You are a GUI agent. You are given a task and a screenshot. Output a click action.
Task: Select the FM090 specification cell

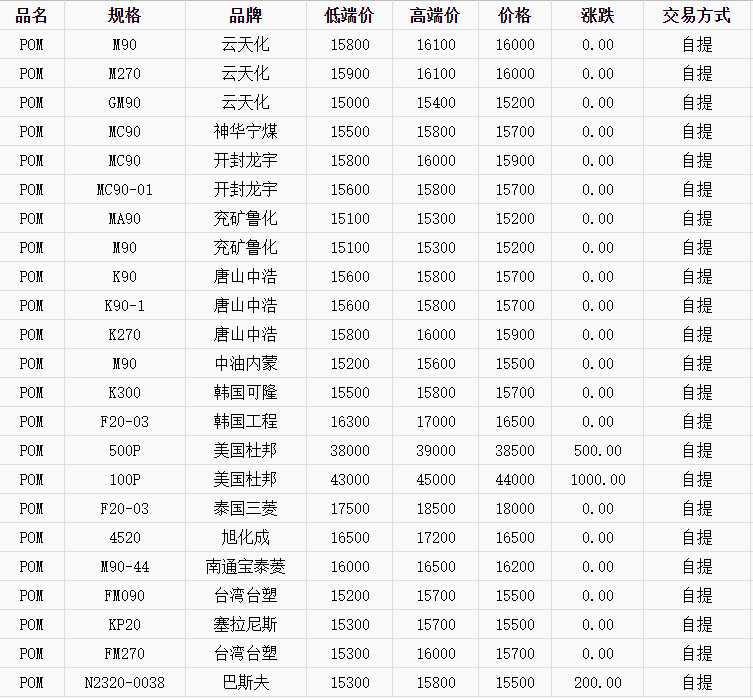pos(124,596)
